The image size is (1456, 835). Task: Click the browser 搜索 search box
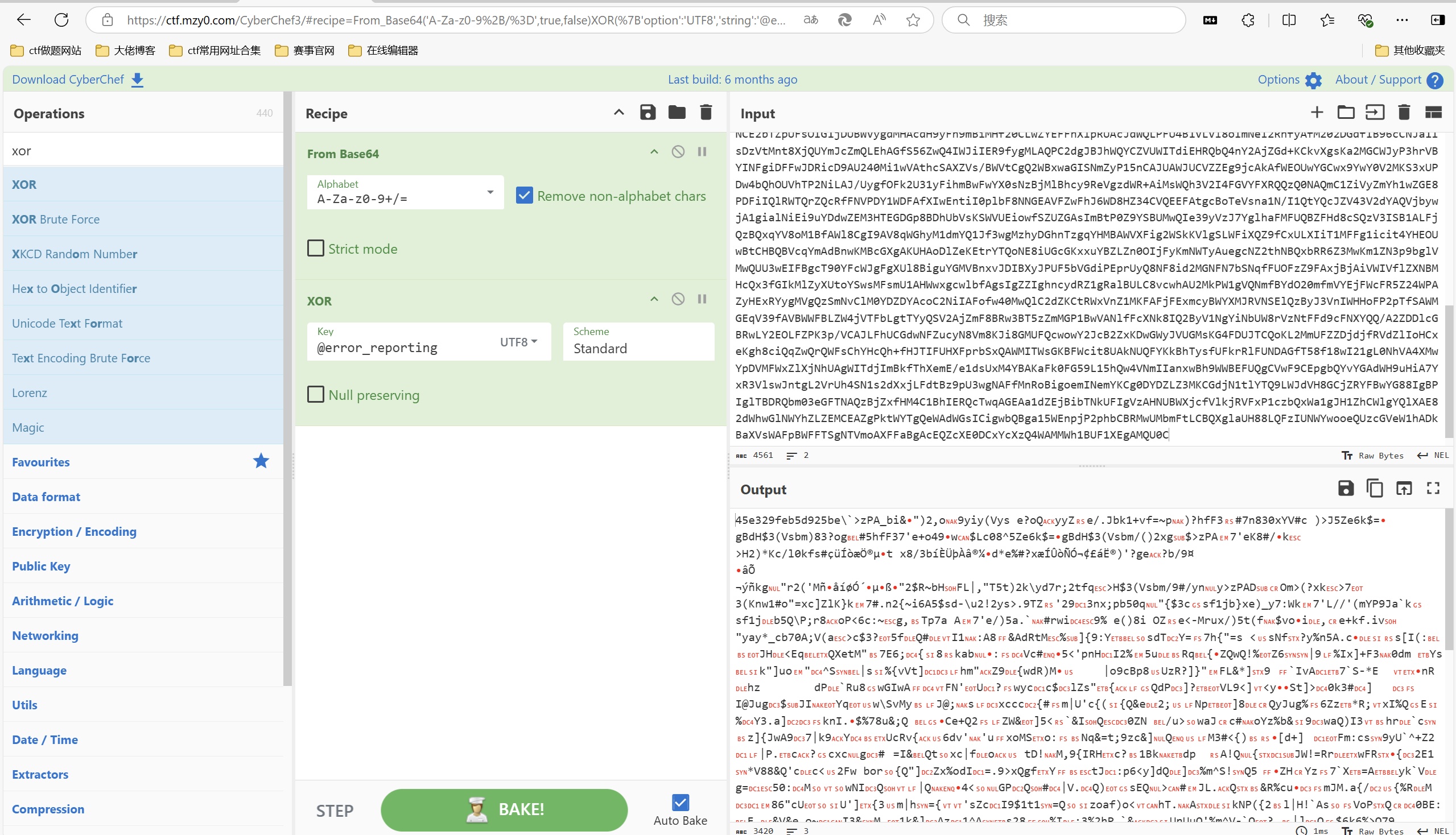pyautogui.click(x=1063, y=20)
